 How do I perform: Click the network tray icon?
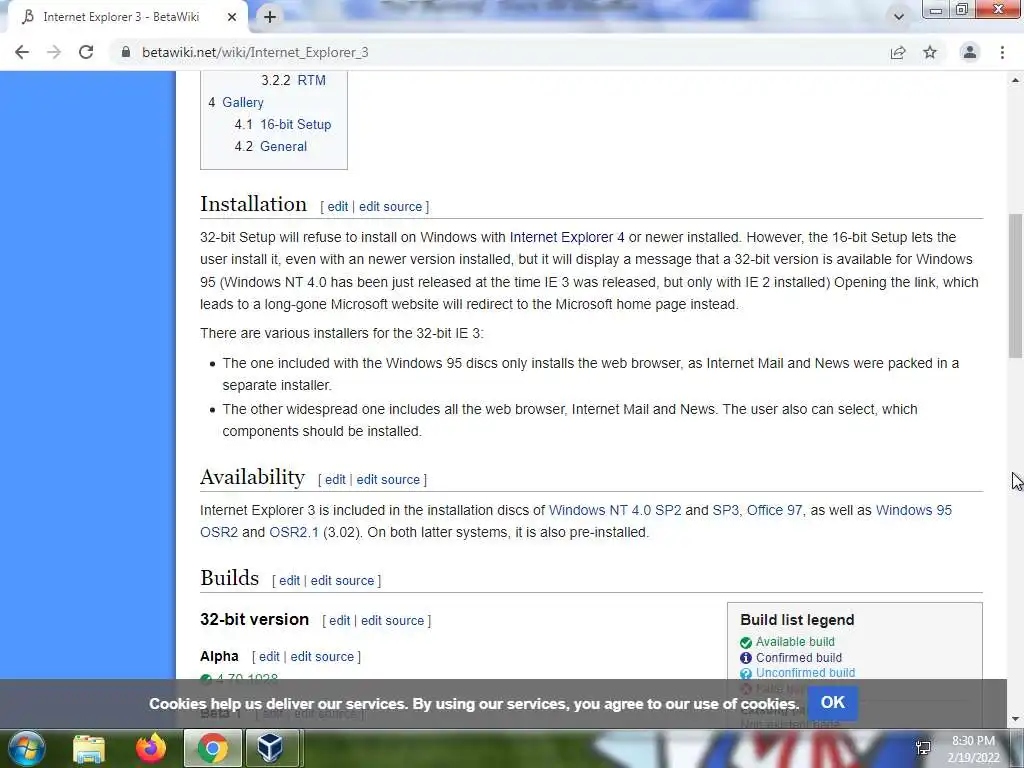click(923, 748)
